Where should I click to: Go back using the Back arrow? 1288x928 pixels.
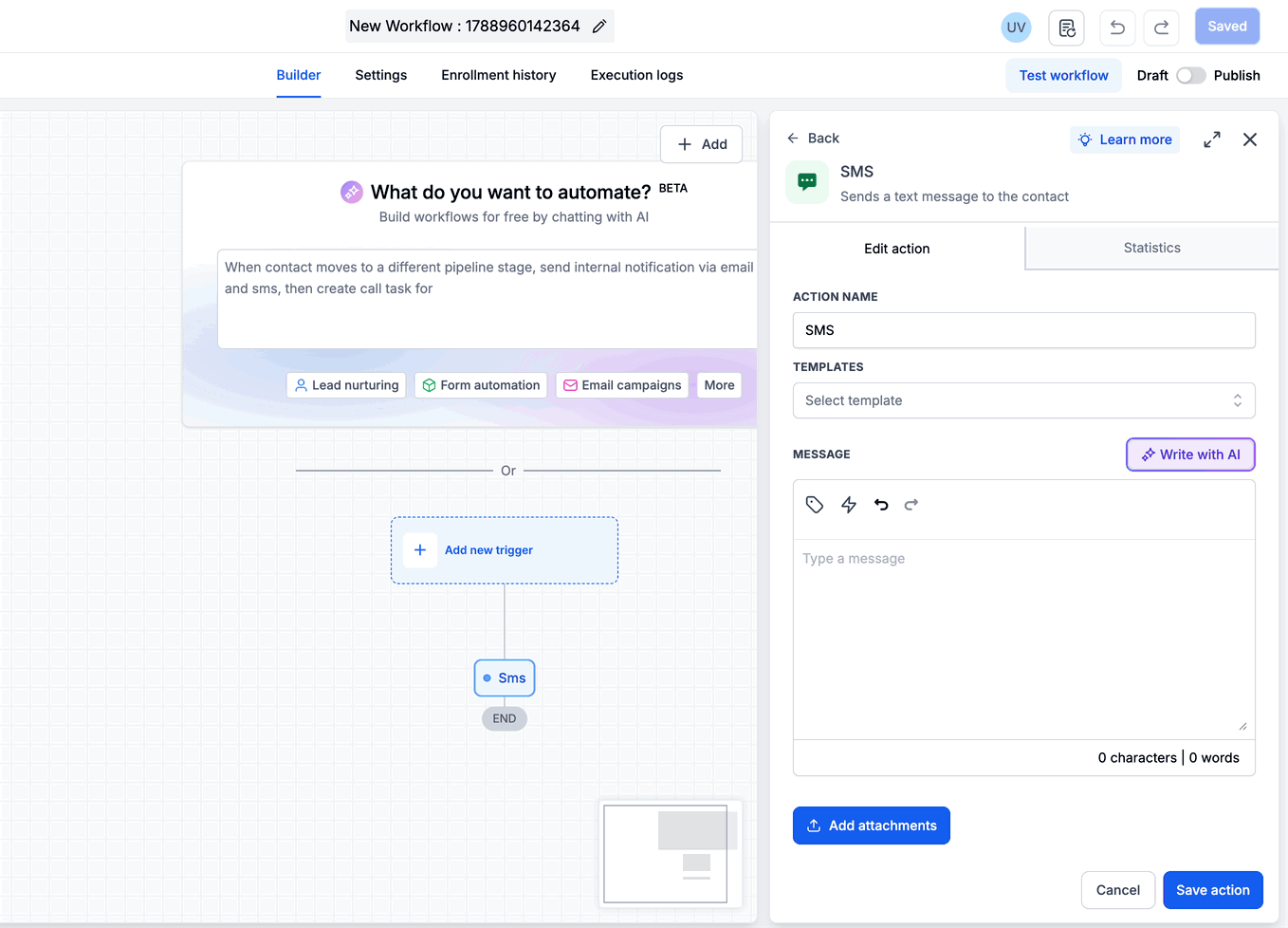(x=813, y=139)
